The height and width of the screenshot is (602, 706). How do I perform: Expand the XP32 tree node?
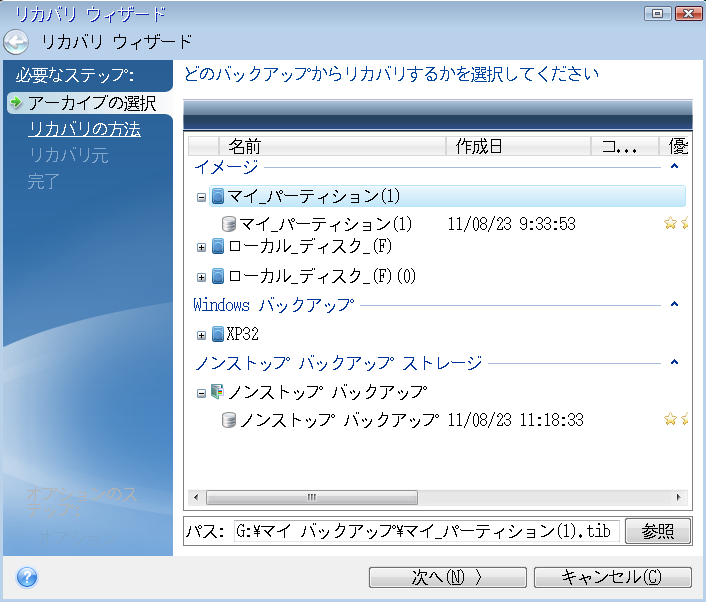click(x=202, y=335)
